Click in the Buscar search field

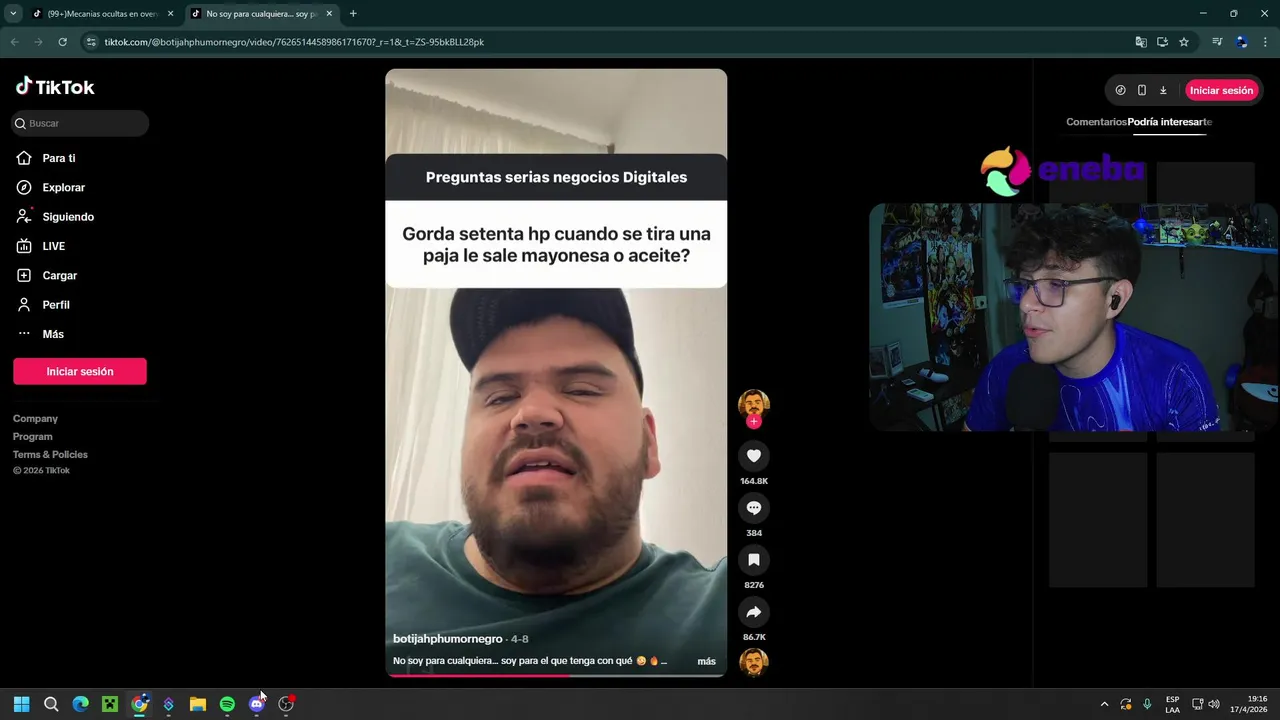80,123
